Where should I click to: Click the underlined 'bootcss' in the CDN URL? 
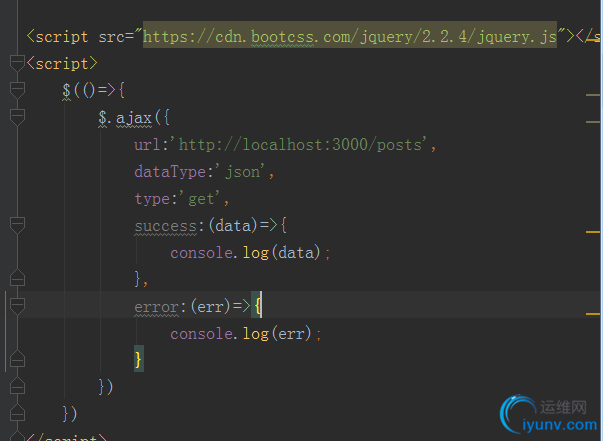point(282,37)
